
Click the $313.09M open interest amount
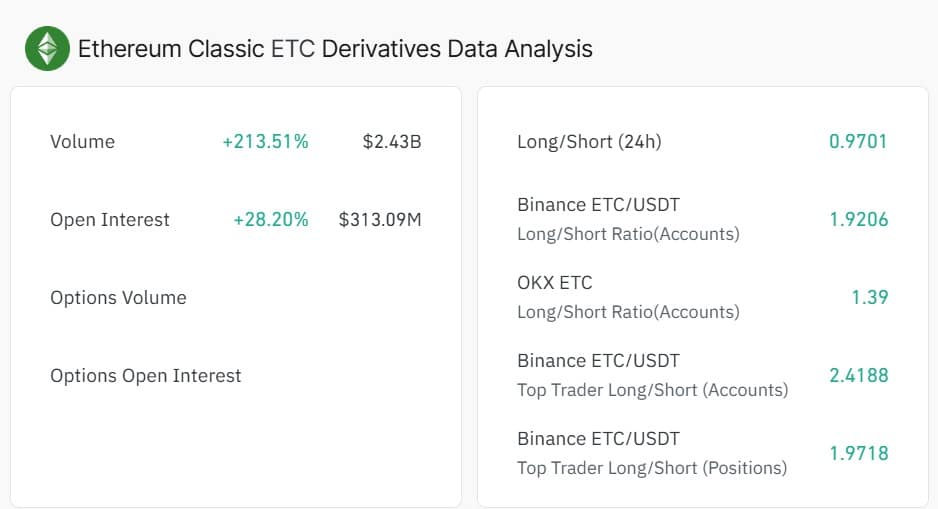(380, 220)
